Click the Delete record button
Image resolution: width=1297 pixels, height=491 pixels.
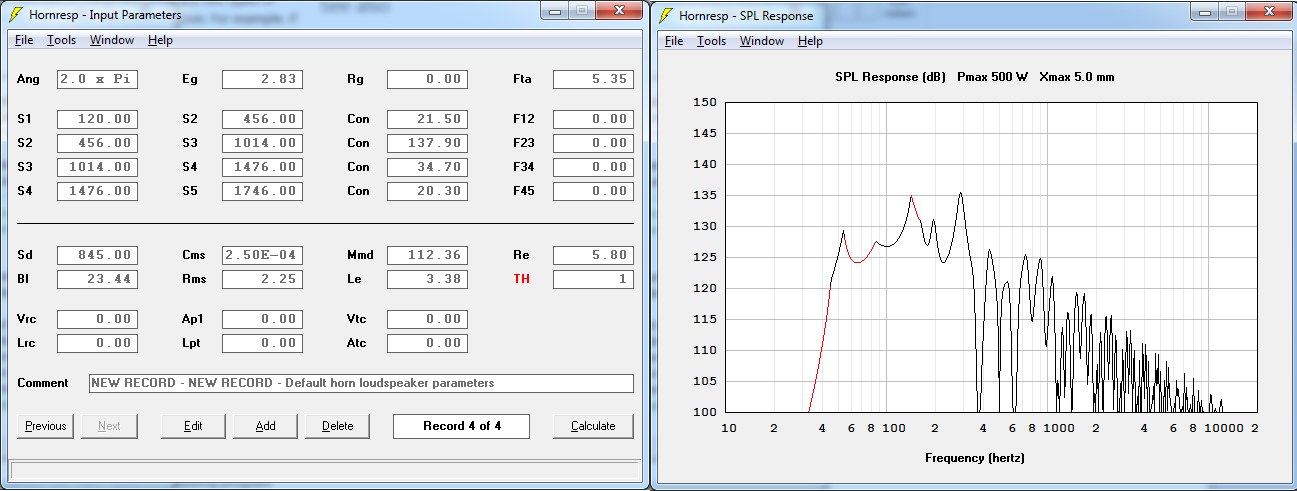click(337, 426)
